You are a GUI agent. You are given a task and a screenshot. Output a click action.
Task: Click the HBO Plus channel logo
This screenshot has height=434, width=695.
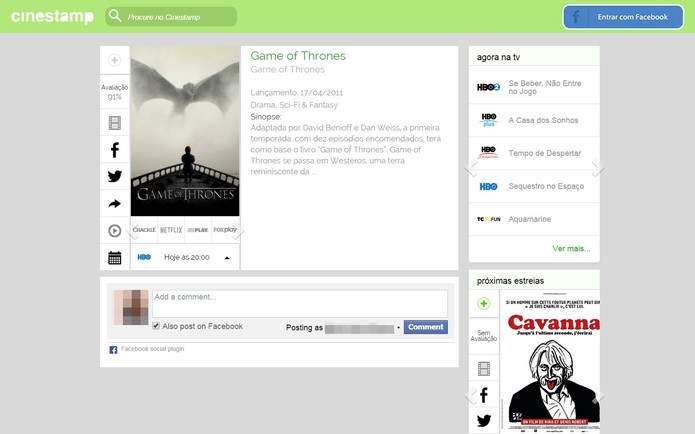click(x=488, y=120)
